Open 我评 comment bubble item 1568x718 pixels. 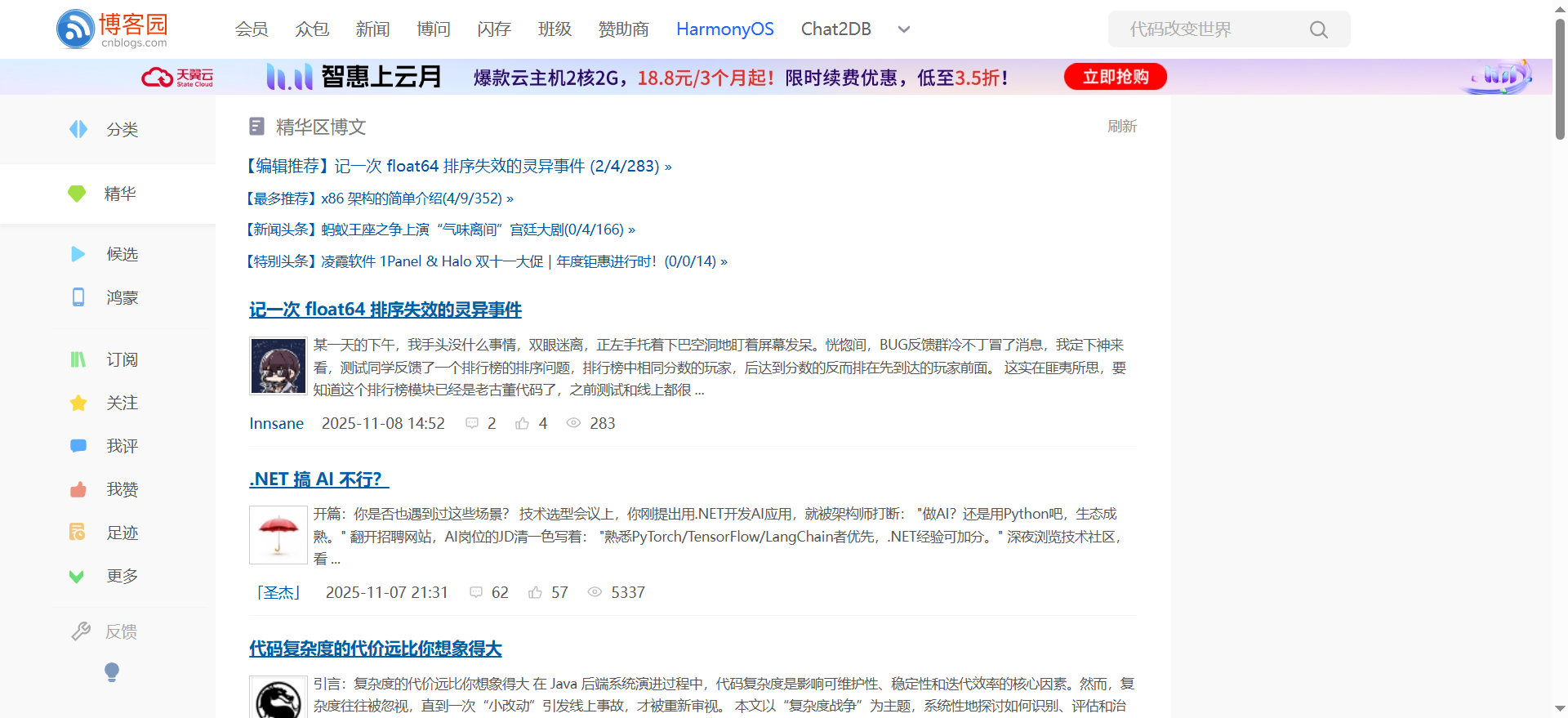coord(78,446)
